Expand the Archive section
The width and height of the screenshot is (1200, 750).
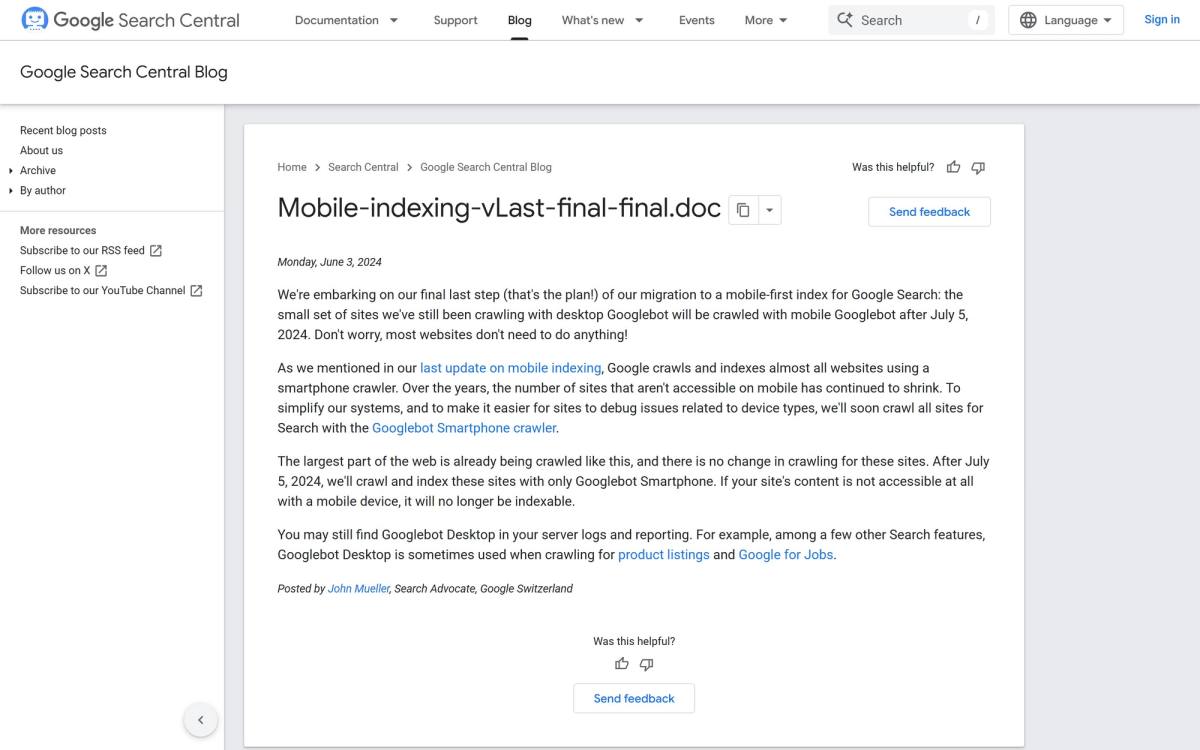pyautogui.click(x=38, y=170)
